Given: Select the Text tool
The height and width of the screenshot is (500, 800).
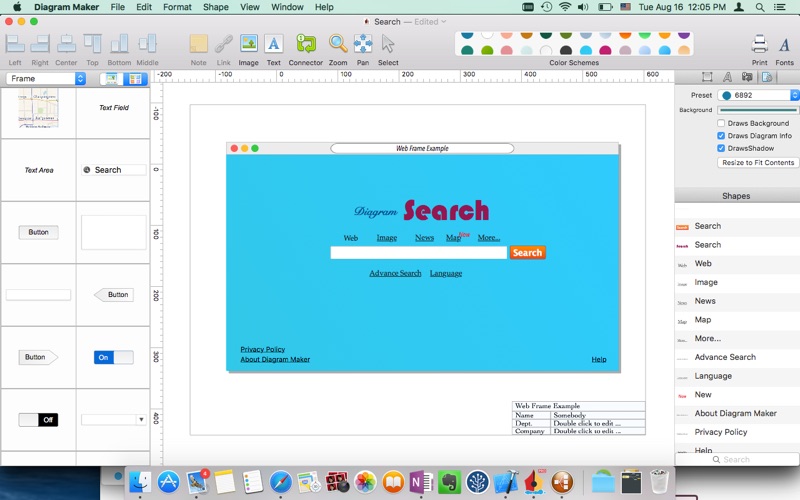Looking at the screenshot, I should [x=273, y=44].
